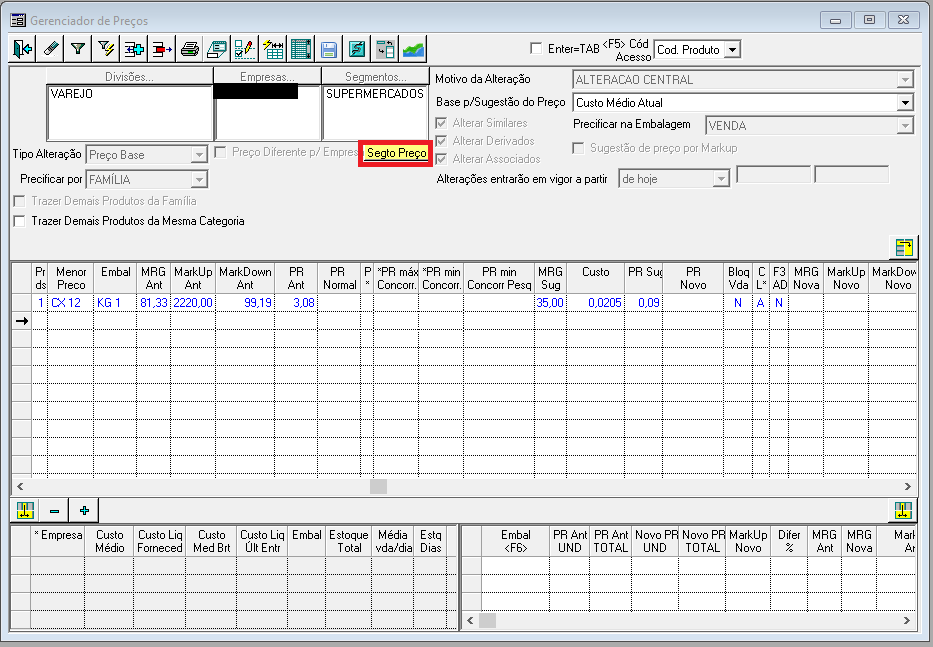933x647 pixels.
Task: Open the Tipo Alteração dropdown
Action: tap(199, 155)
